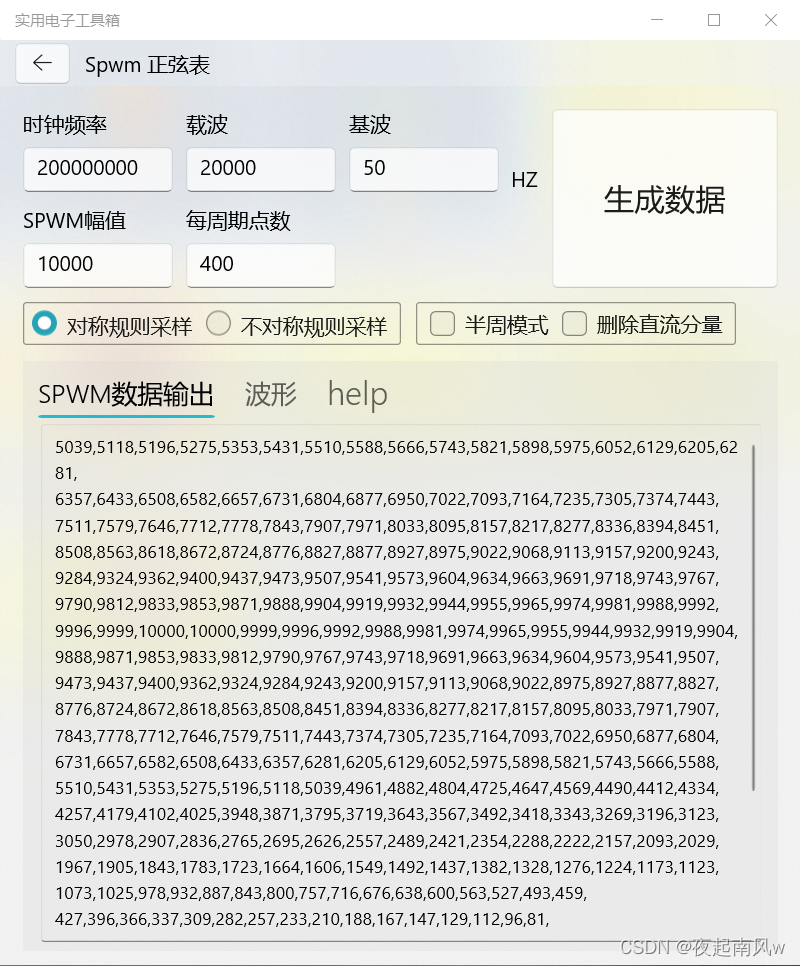Screen dimensions: 800x966
Task: Click the 每周期点数 input box
Action: tap(260, 265)
